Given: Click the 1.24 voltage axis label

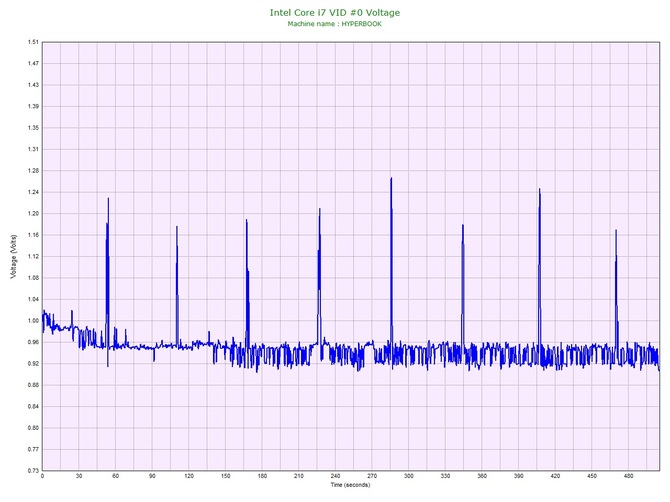Looking at the screenshot, I should [x=33, y=192].
